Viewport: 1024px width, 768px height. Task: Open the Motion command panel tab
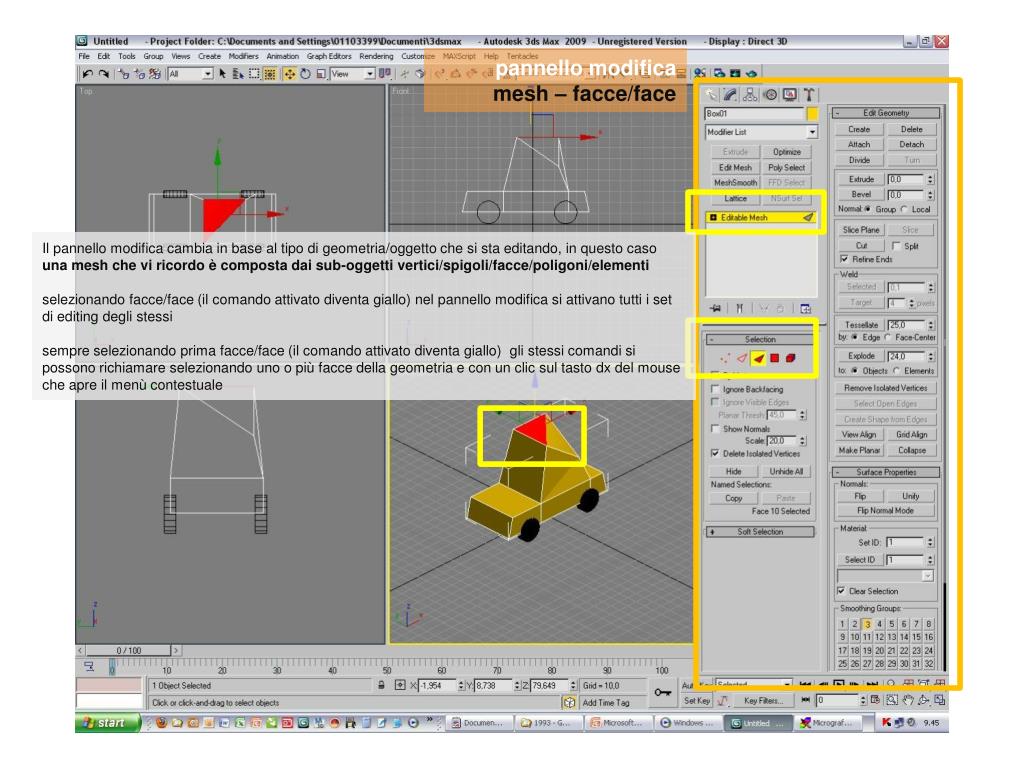770,95
